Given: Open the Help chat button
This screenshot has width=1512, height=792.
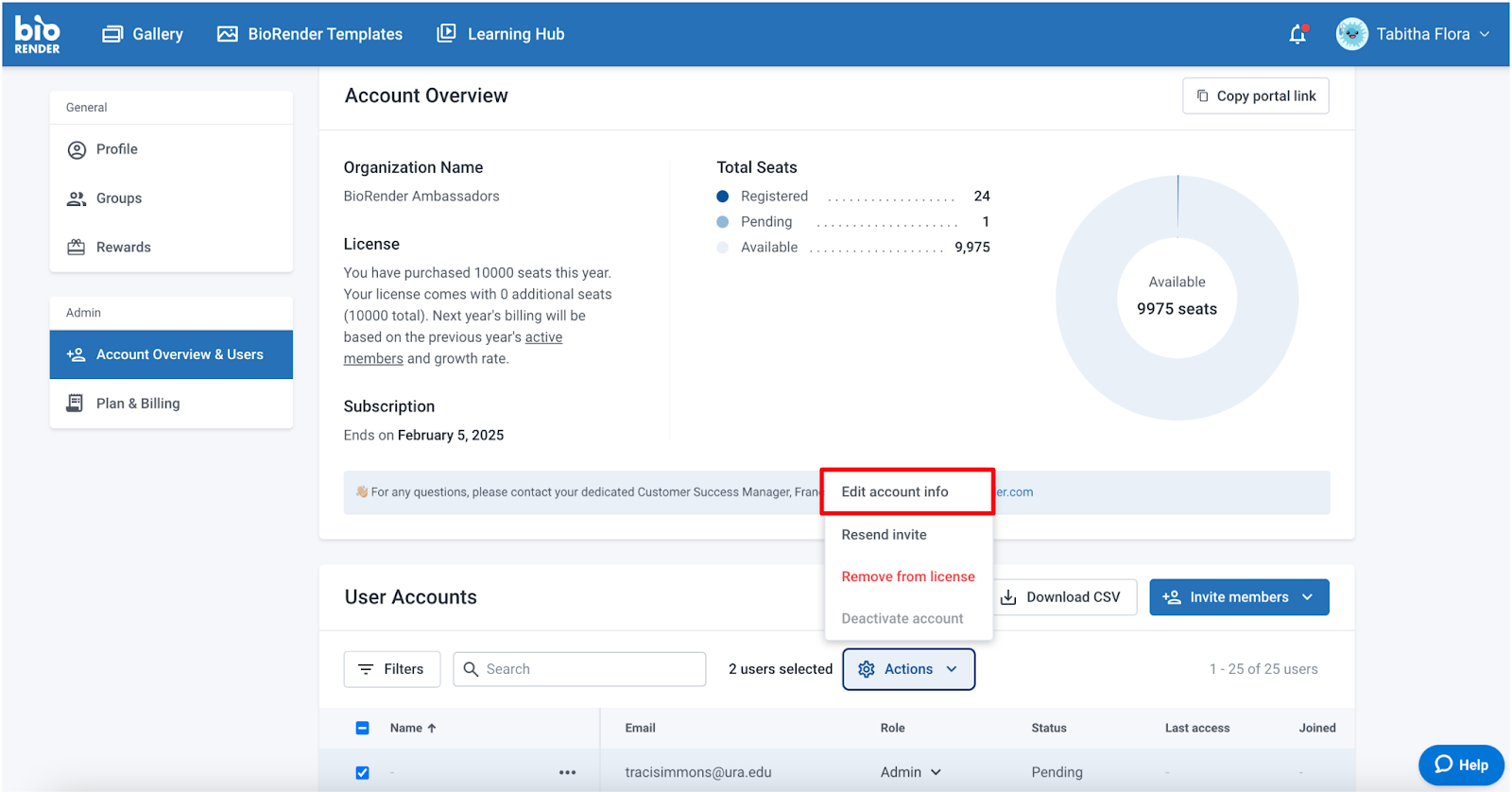Looking at the screenshot, I should tap(1461, 766).
